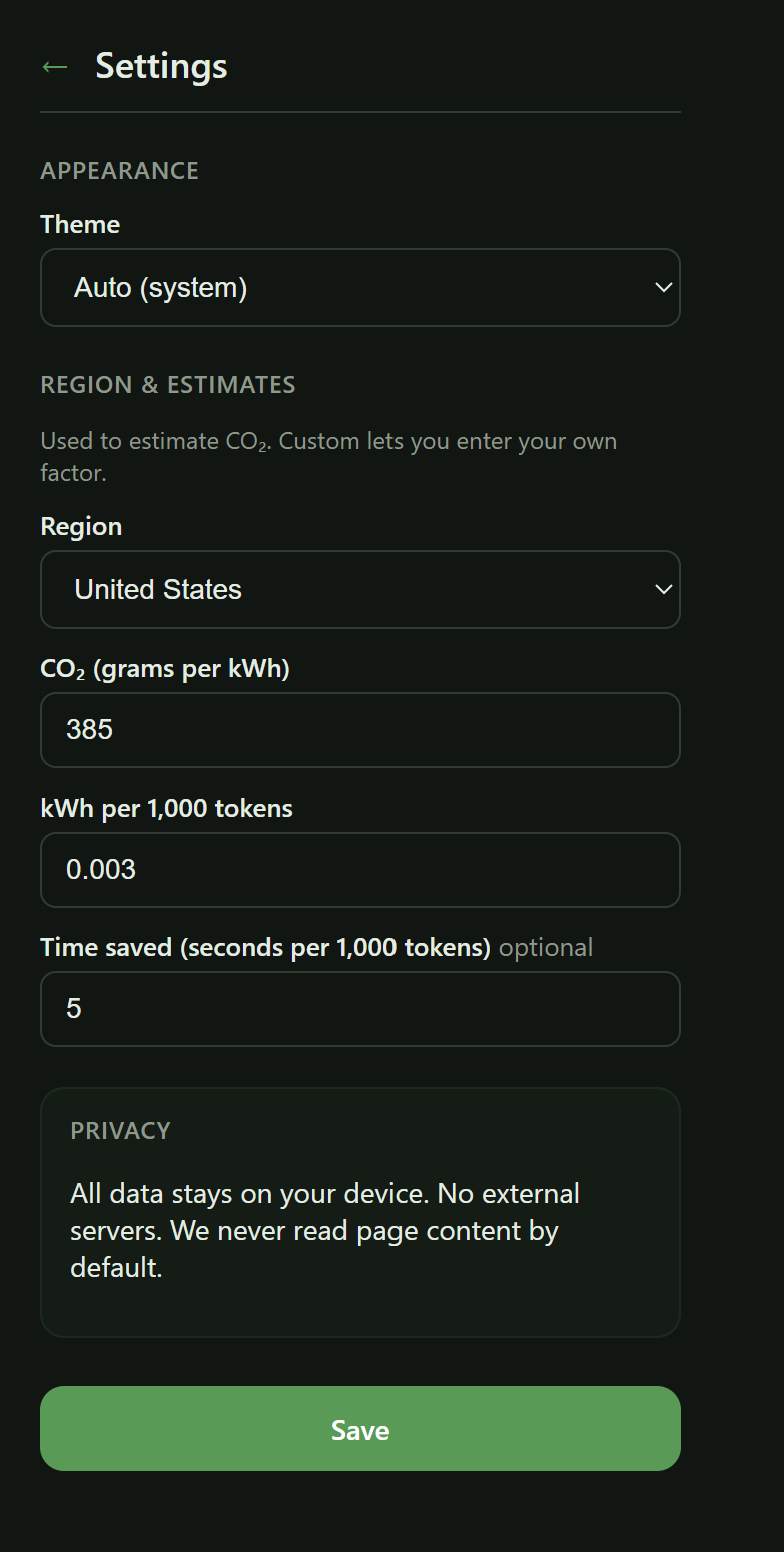Image resolution: width=784 pixels, height=1552 pixels.
Task: Focus the CO₂ grams per kWh field
Action: pyautogui.click(x=360, y=730)
